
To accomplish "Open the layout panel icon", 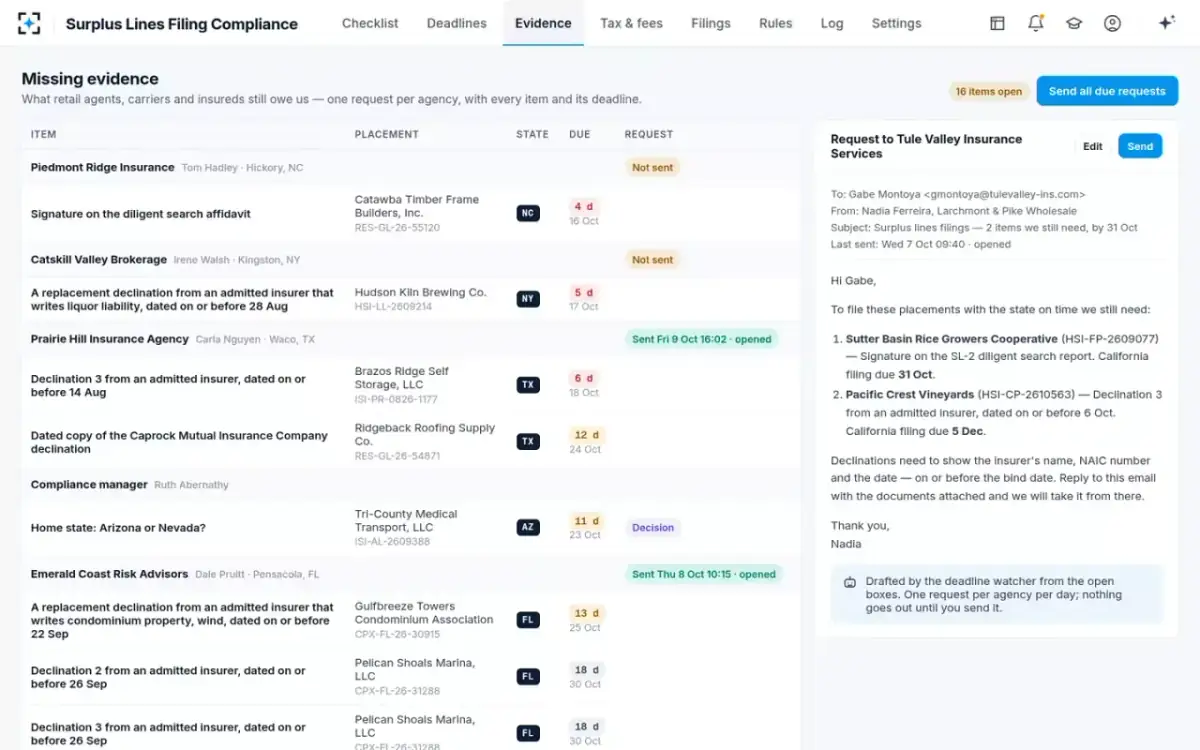I will tap(997, 23).
